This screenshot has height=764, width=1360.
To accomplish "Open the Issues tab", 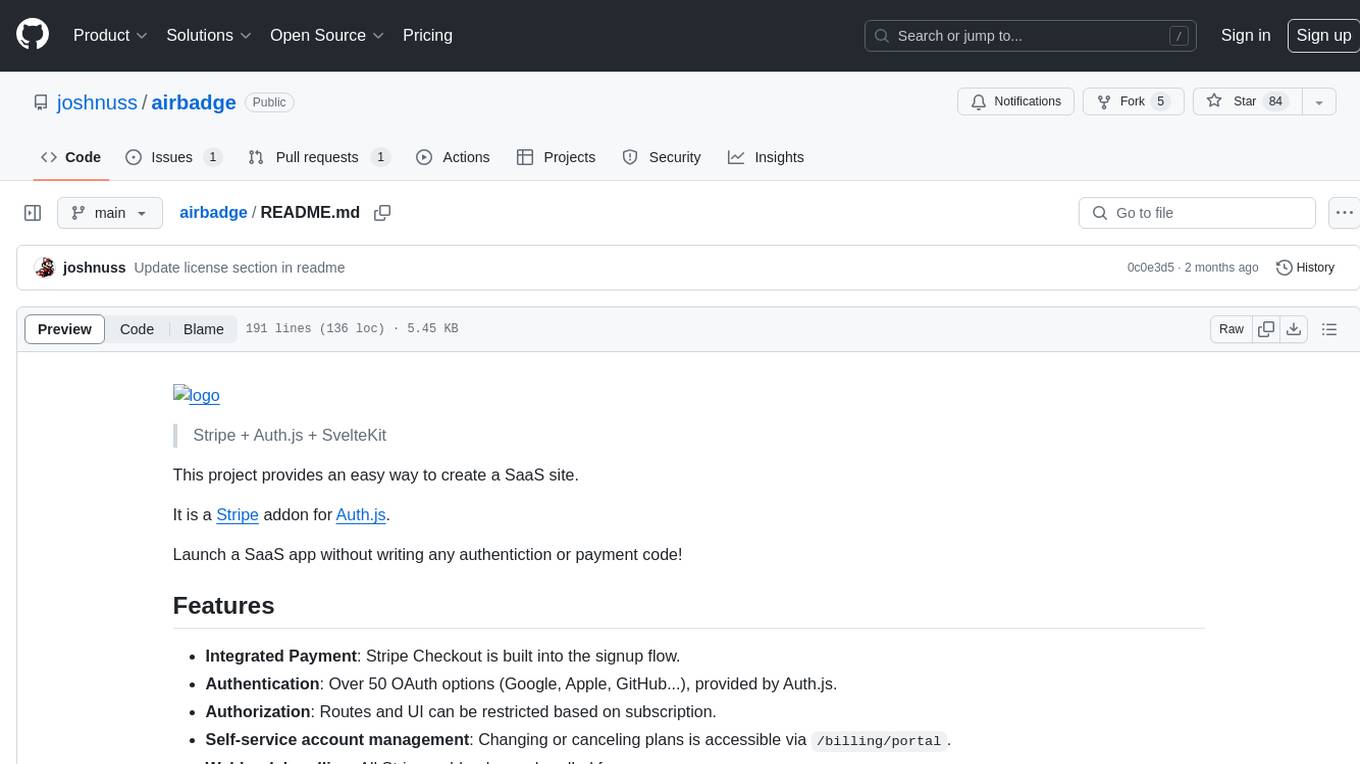I will pyautogui.click(x=173, y=157).
